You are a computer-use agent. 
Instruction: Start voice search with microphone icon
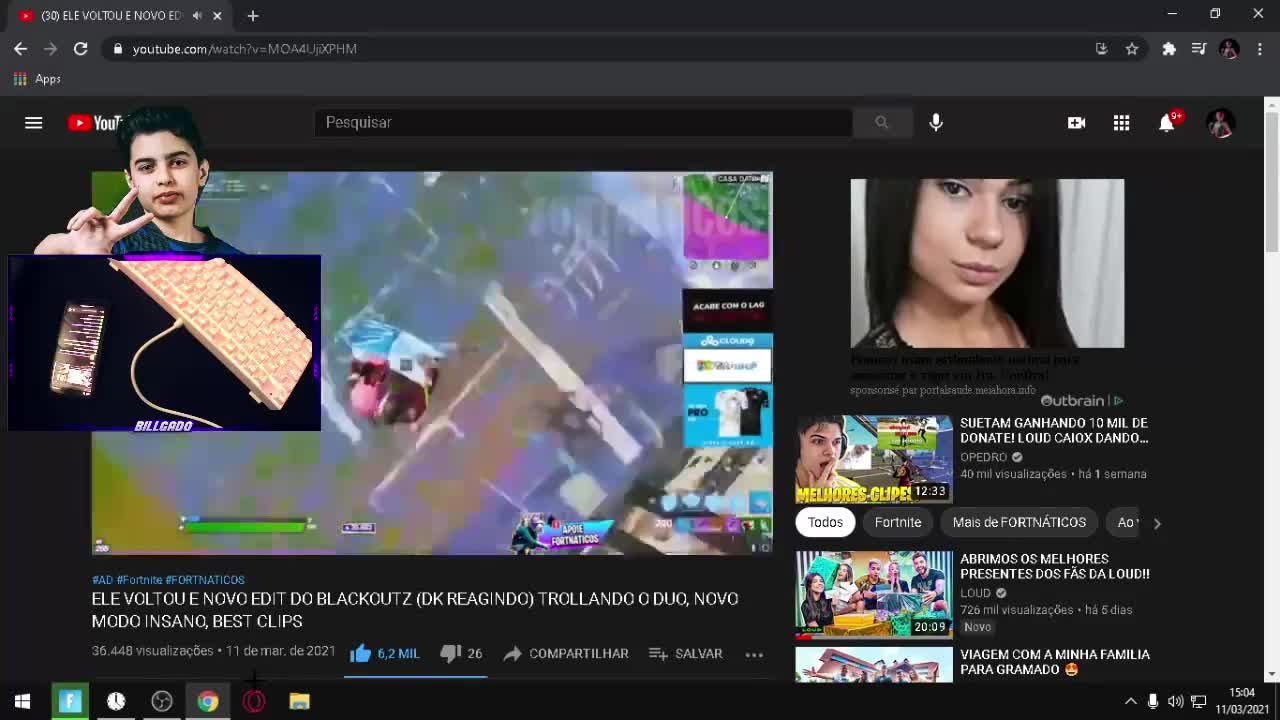[936, 122]
